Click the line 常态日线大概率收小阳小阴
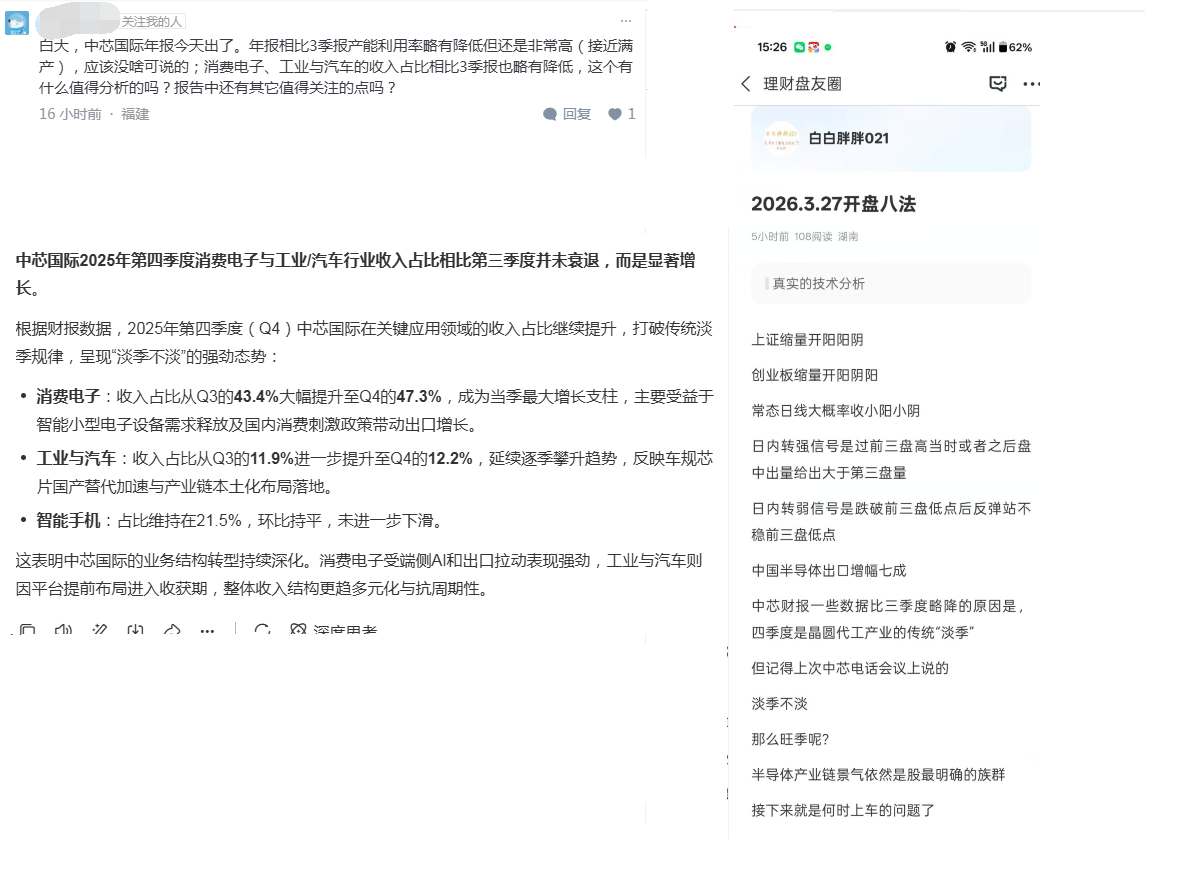 click(x=835, y=411)
